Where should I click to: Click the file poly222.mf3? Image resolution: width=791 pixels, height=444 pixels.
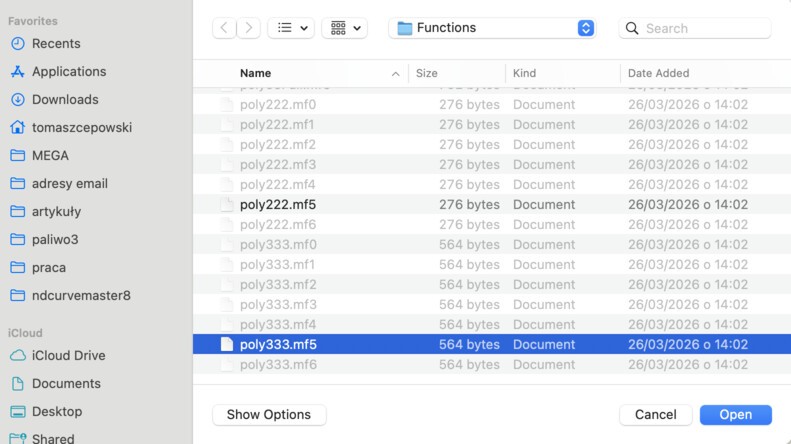click(x=492, y=164)
